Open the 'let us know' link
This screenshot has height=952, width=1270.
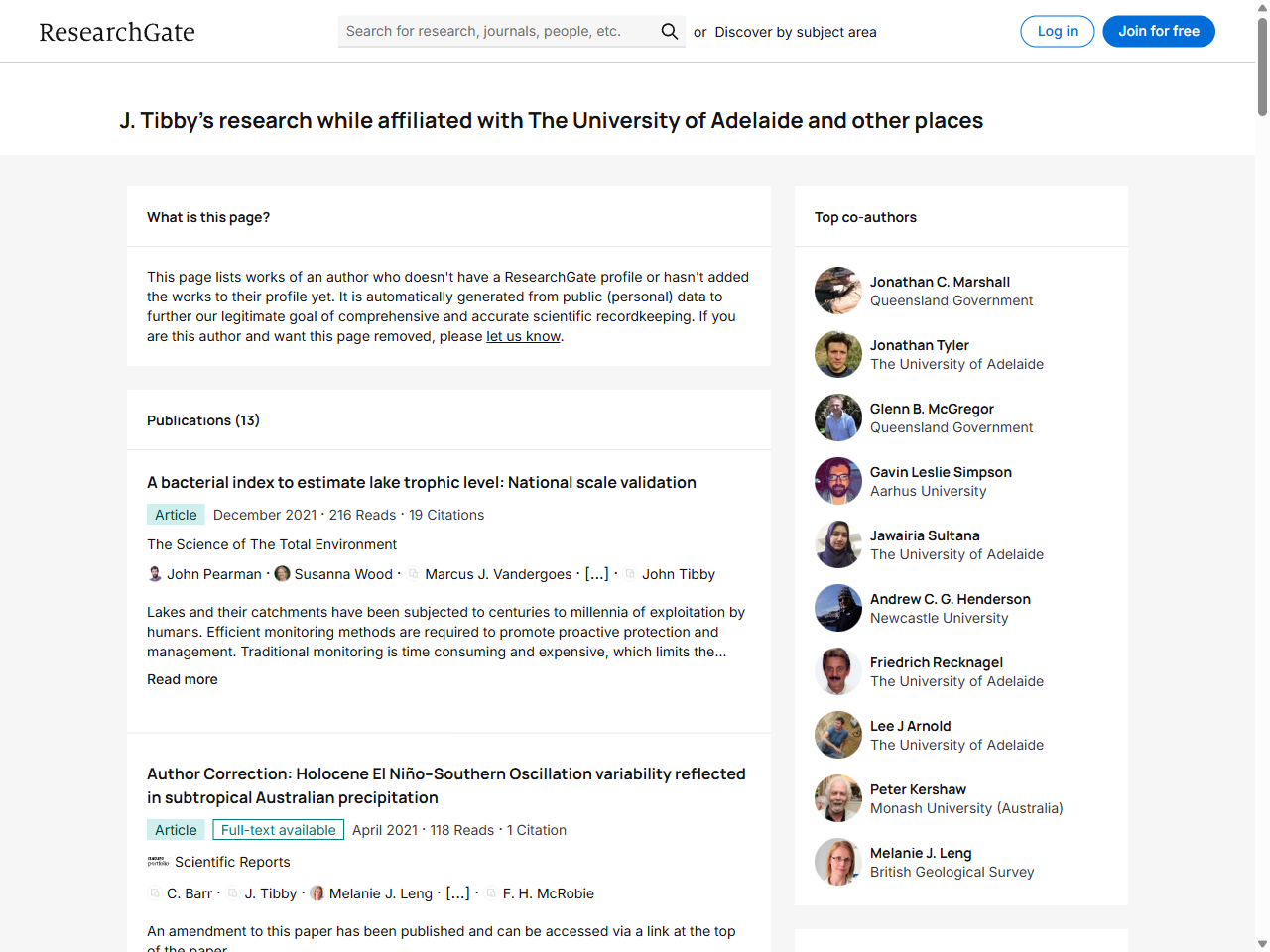523,336
